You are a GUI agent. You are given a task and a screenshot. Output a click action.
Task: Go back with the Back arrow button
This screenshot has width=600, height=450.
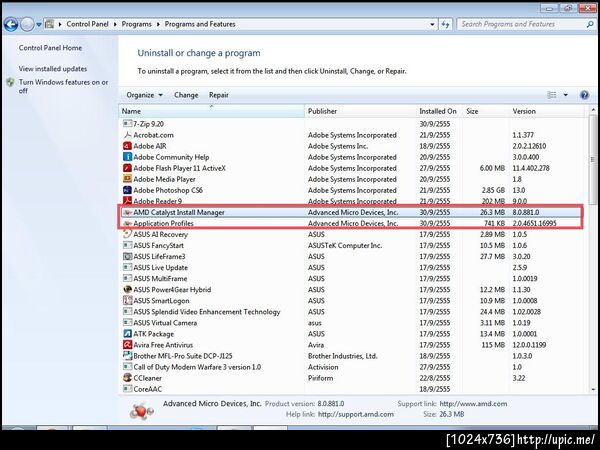[11, 24]
